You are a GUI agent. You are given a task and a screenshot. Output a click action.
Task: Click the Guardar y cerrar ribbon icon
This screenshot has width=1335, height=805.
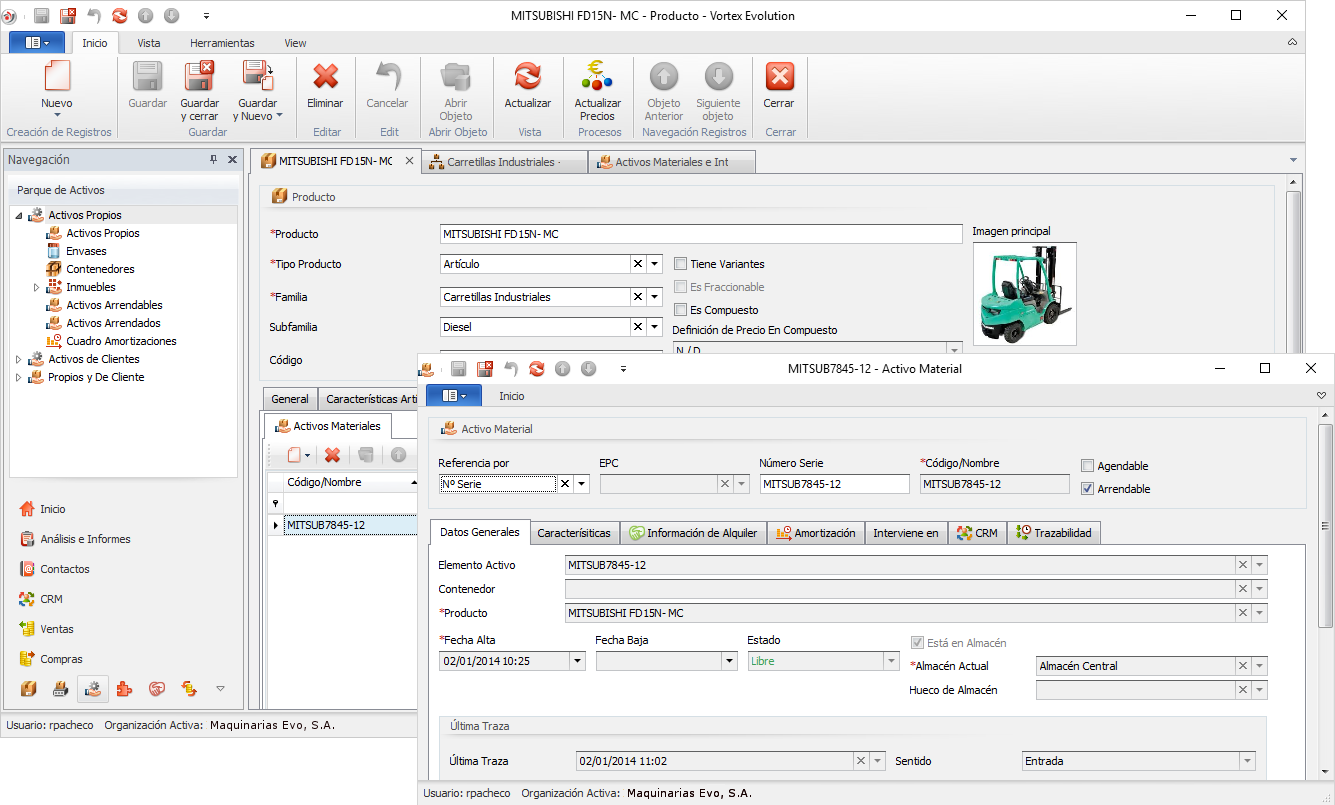[200, 76]
